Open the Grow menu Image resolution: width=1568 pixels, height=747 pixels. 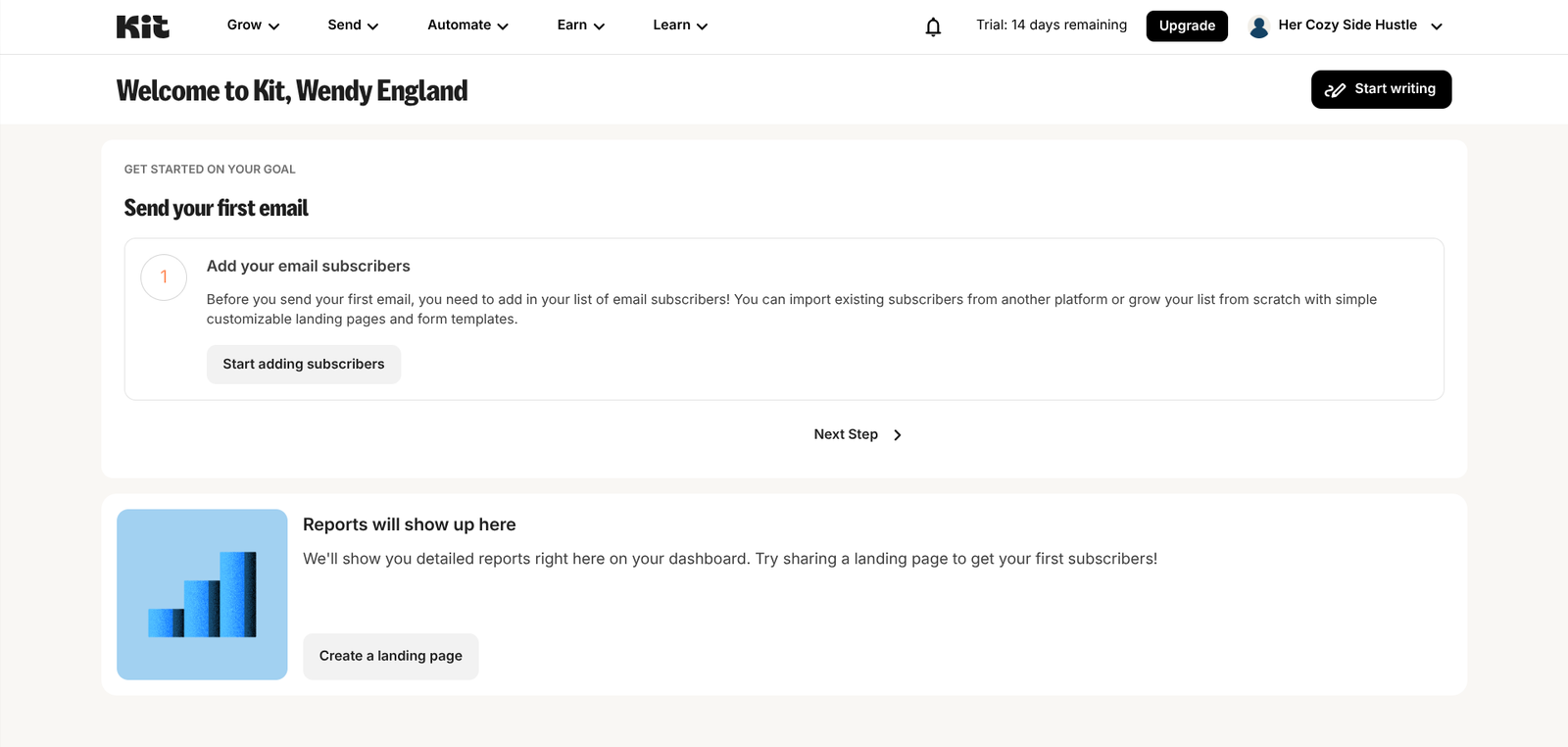(x=253, y=25)
